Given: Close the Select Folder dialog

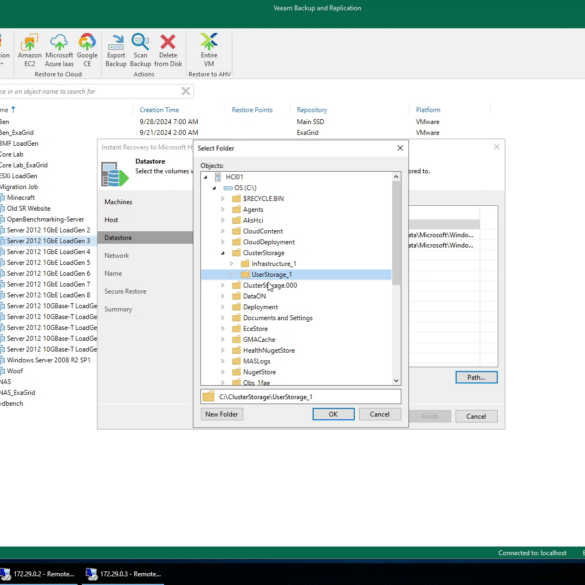Looking at the screenshot, I should (400, 148).
